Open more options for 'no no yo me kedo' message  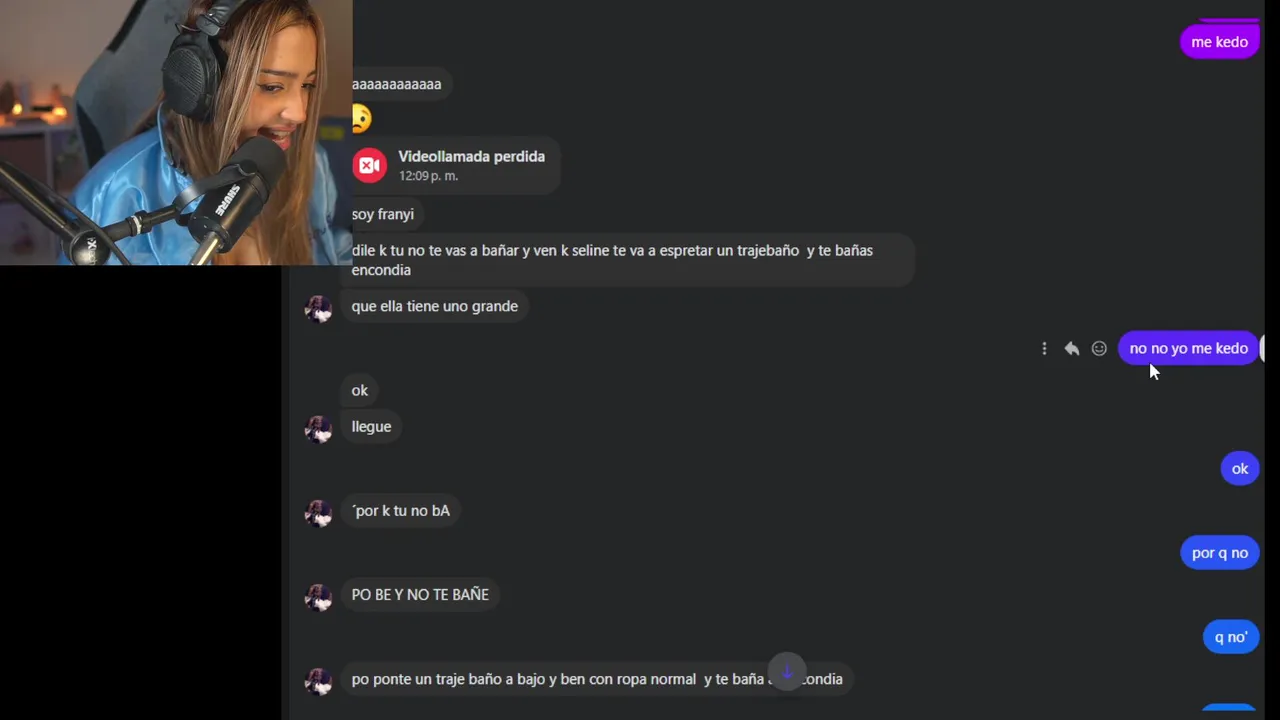click(1044, 348)
